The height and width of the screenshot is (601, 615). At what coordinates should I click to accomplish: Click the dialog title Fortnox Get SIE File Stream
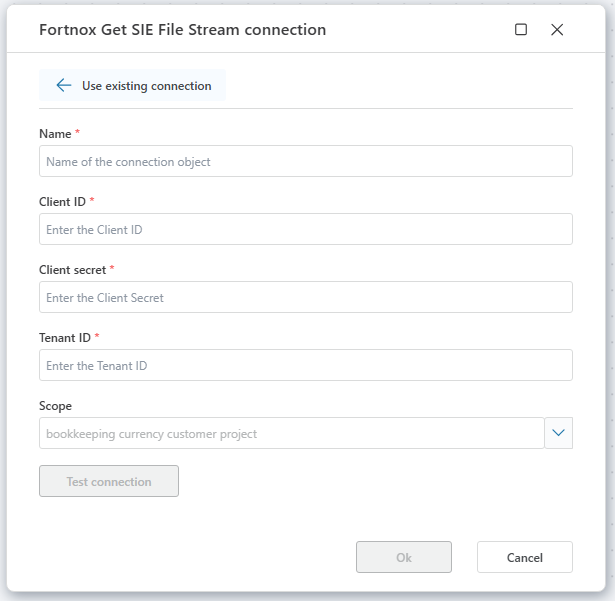[182, 30]
